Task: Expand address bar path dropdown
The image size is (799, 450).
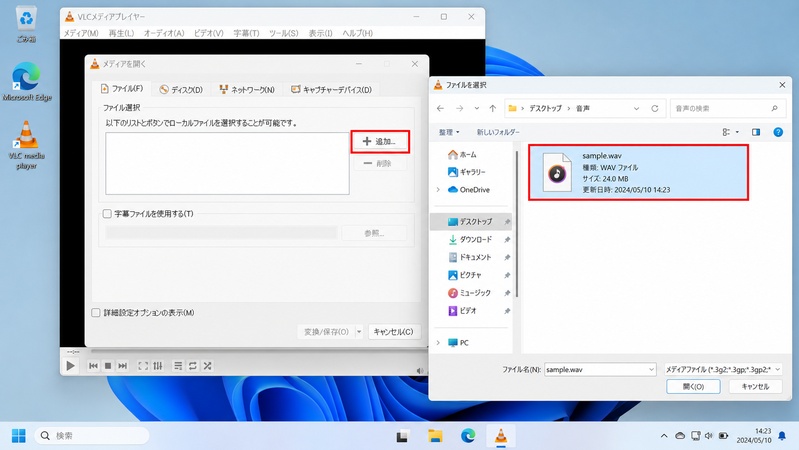Action: click(636, 108)
